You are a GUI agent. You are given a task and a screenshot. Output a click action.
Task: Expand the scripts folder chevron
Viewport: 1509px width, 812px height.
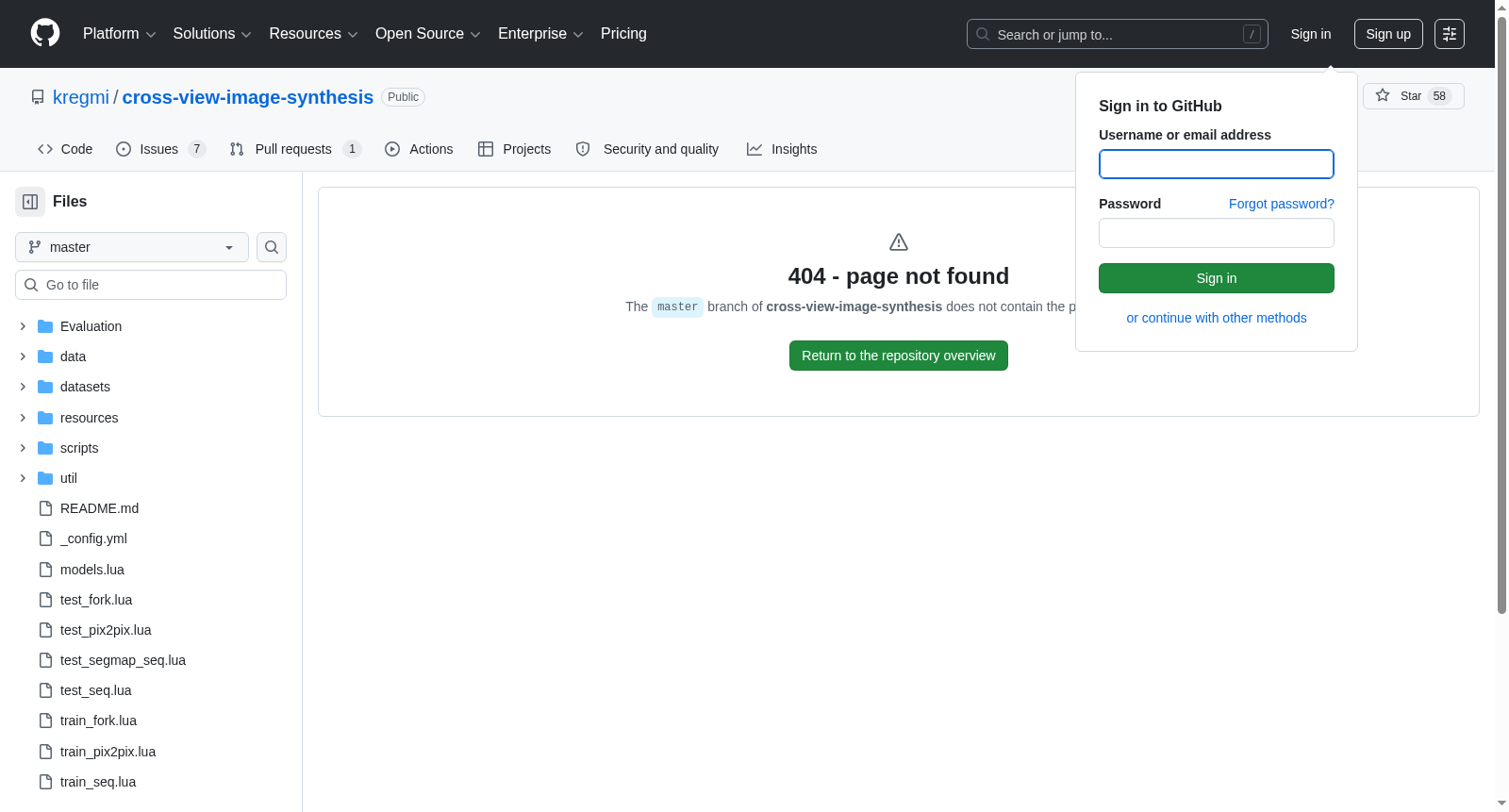(x=23, y=448)
